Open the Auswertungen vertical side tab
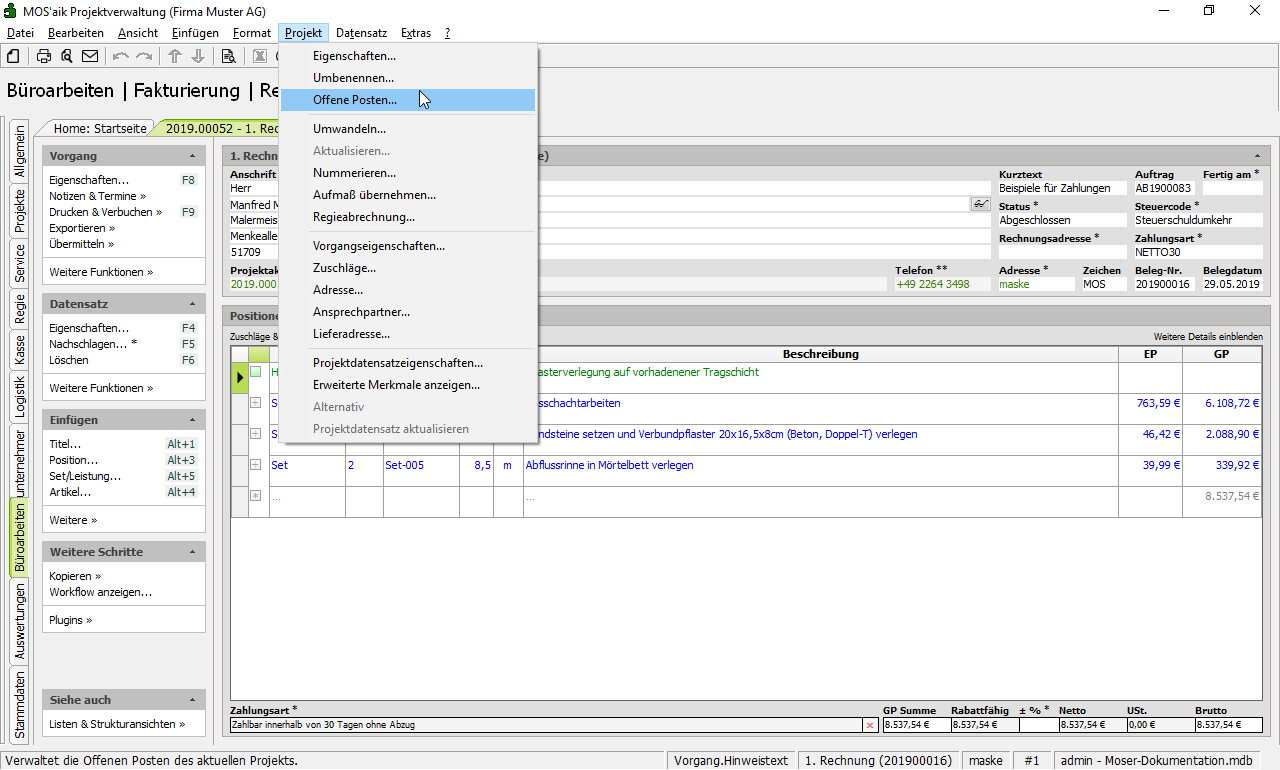This screenshot has width=1280, height=770. (20, 621)
